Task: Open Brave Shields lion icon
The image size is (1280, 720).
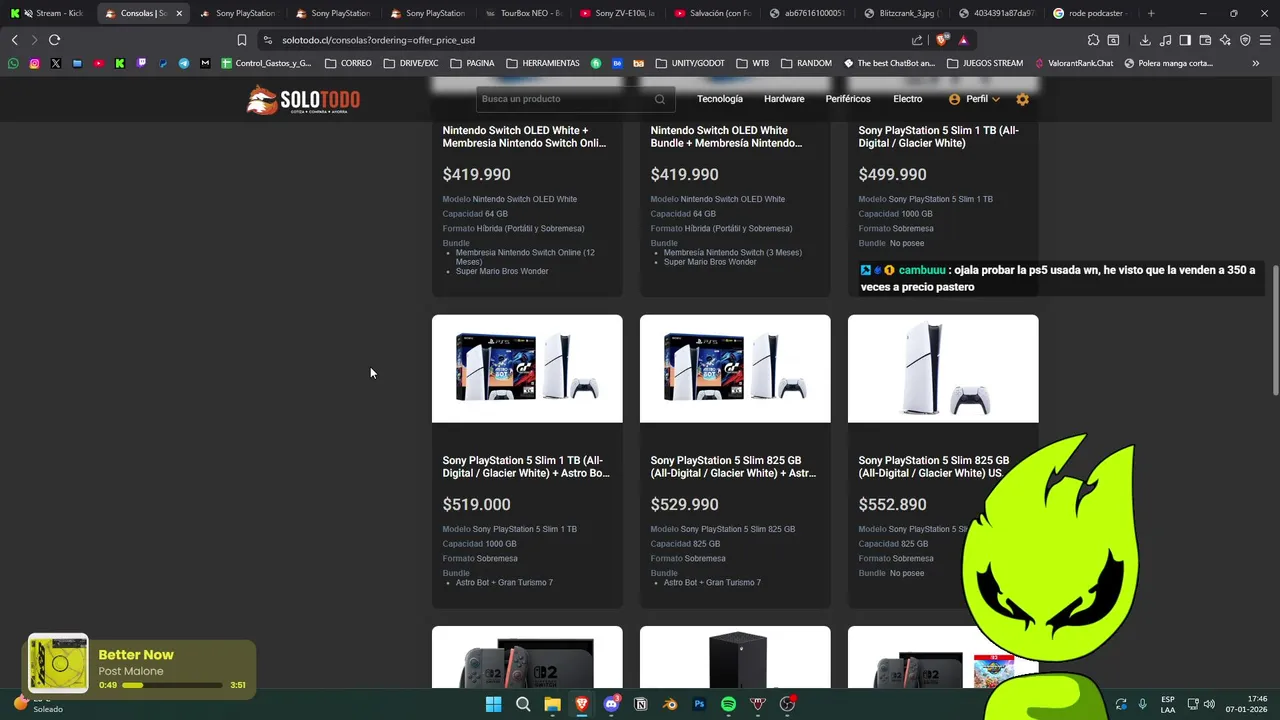Action: (x=942, y=40)
